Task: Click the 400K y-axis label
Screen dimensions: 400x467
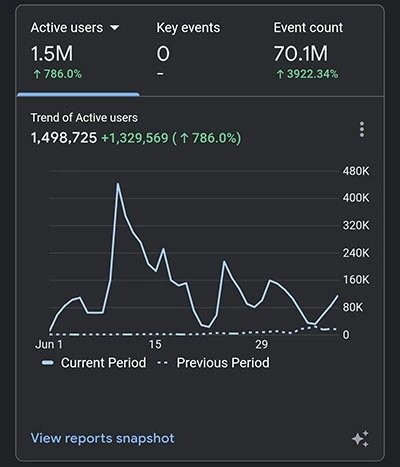Action: (356, 198)
